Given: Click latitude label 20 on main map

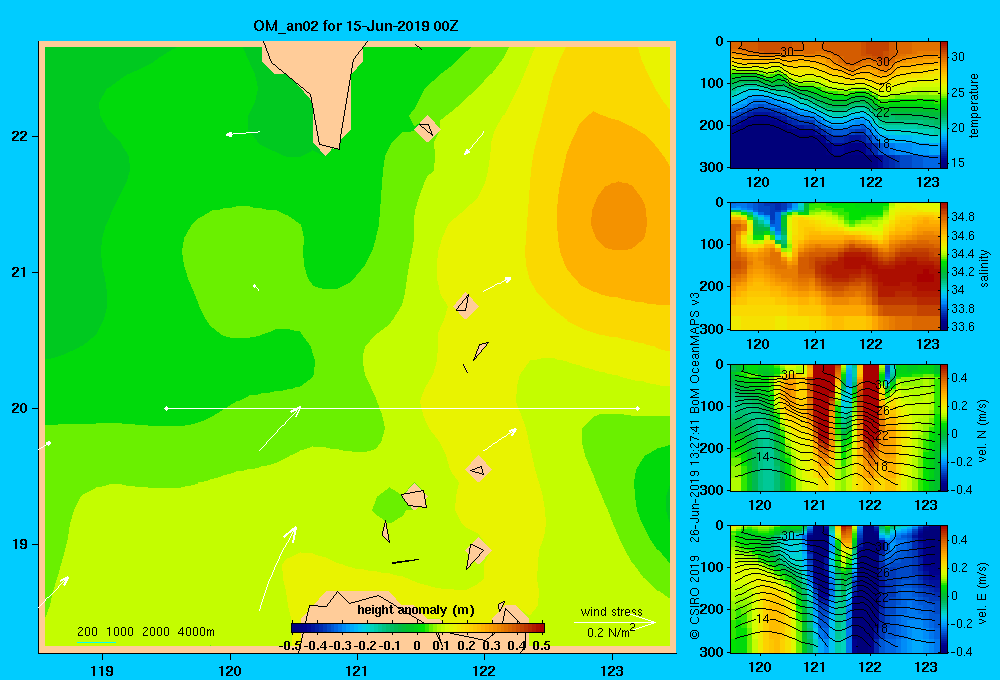Looking at the screenshot, I should pyautogui.click(x=20, y=408).
